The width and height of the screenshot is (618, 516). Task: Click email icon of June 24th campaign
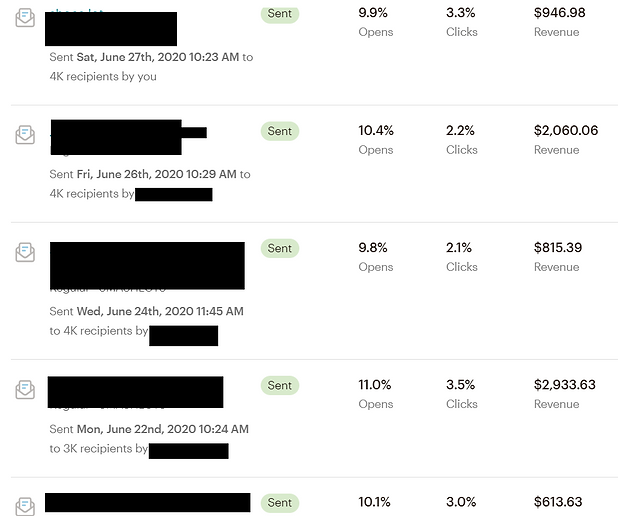pos(25,252)
